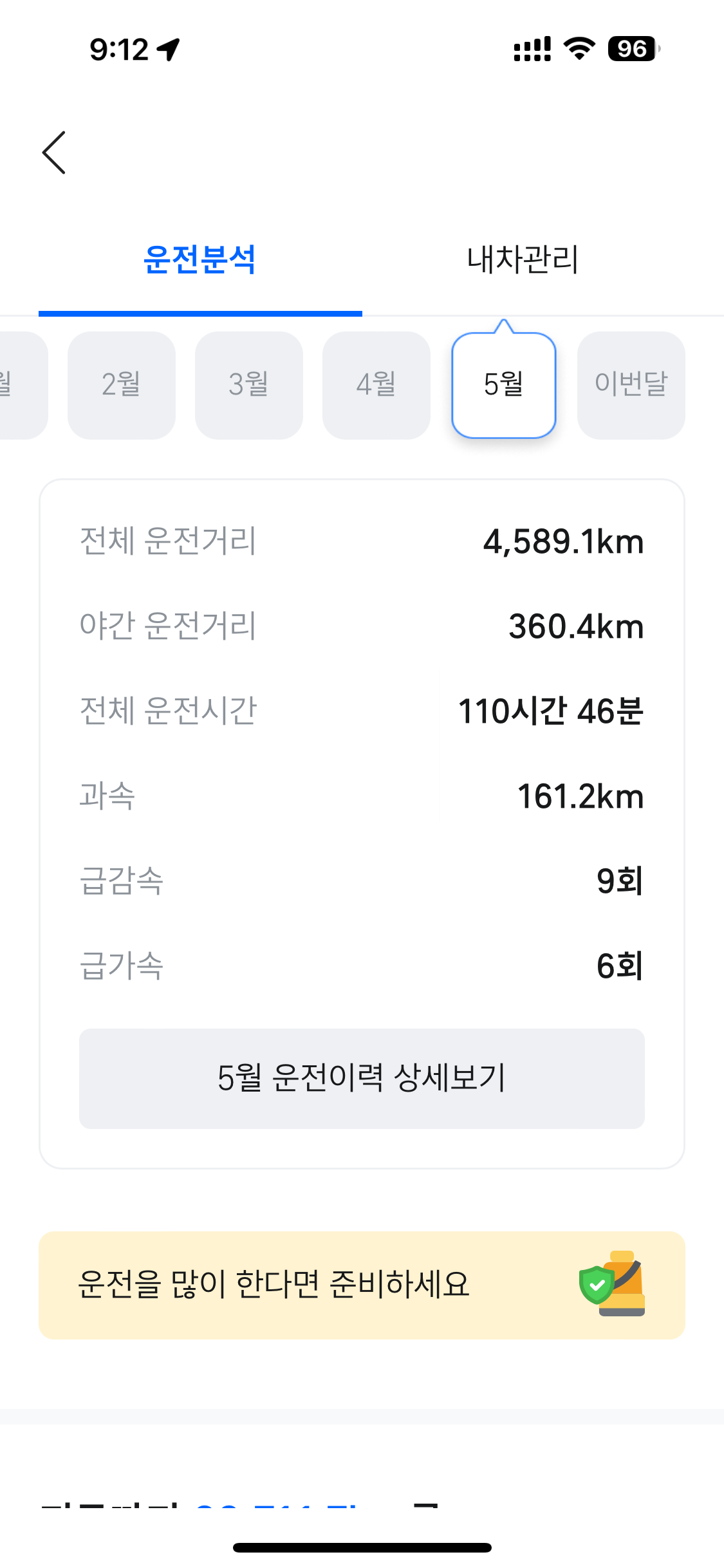Tap the back arrow icon
The width and height of the screenshot is (724, 1568).
coord(54,153)
